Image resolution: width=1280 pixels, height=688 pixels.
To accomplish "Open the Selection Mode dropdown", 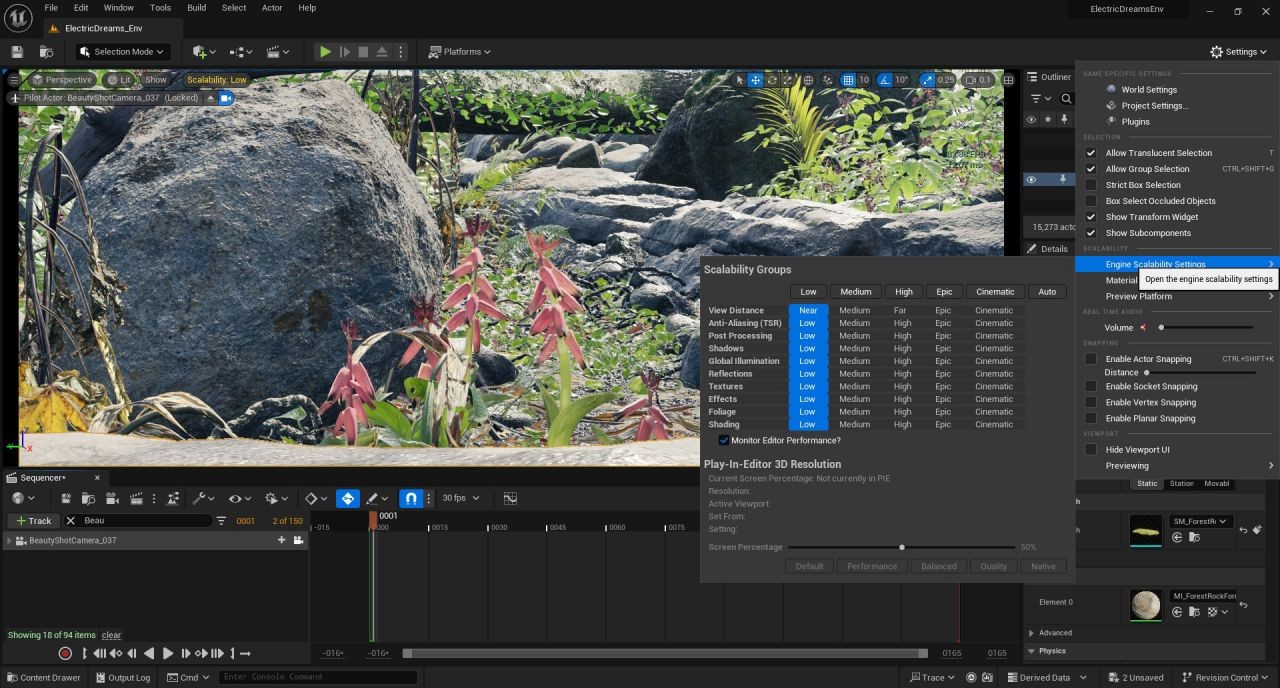I will [x=124, y=52].
